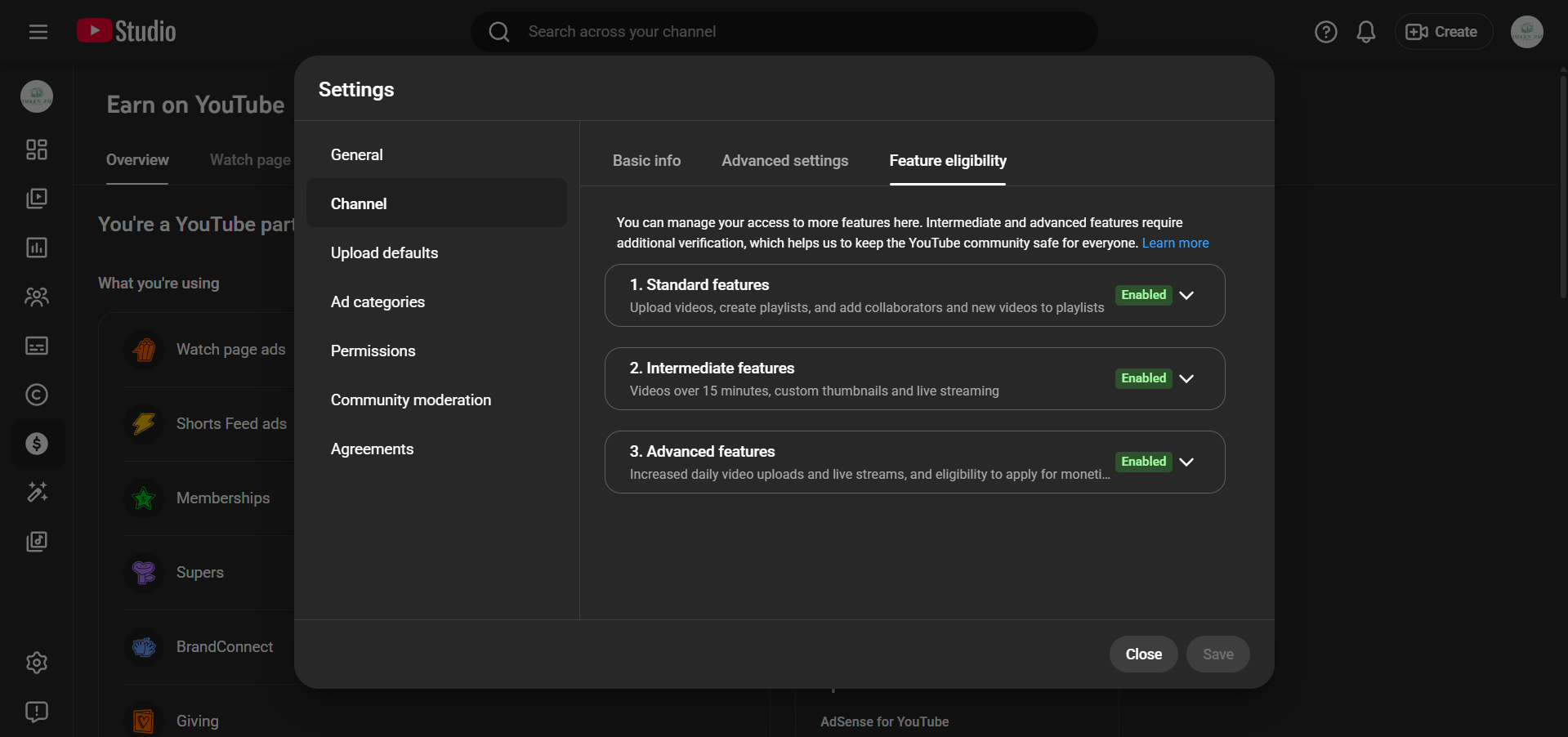Click the Close button in Settings
This screenshot has width=1568, height=737.
tap(1143, 654)
